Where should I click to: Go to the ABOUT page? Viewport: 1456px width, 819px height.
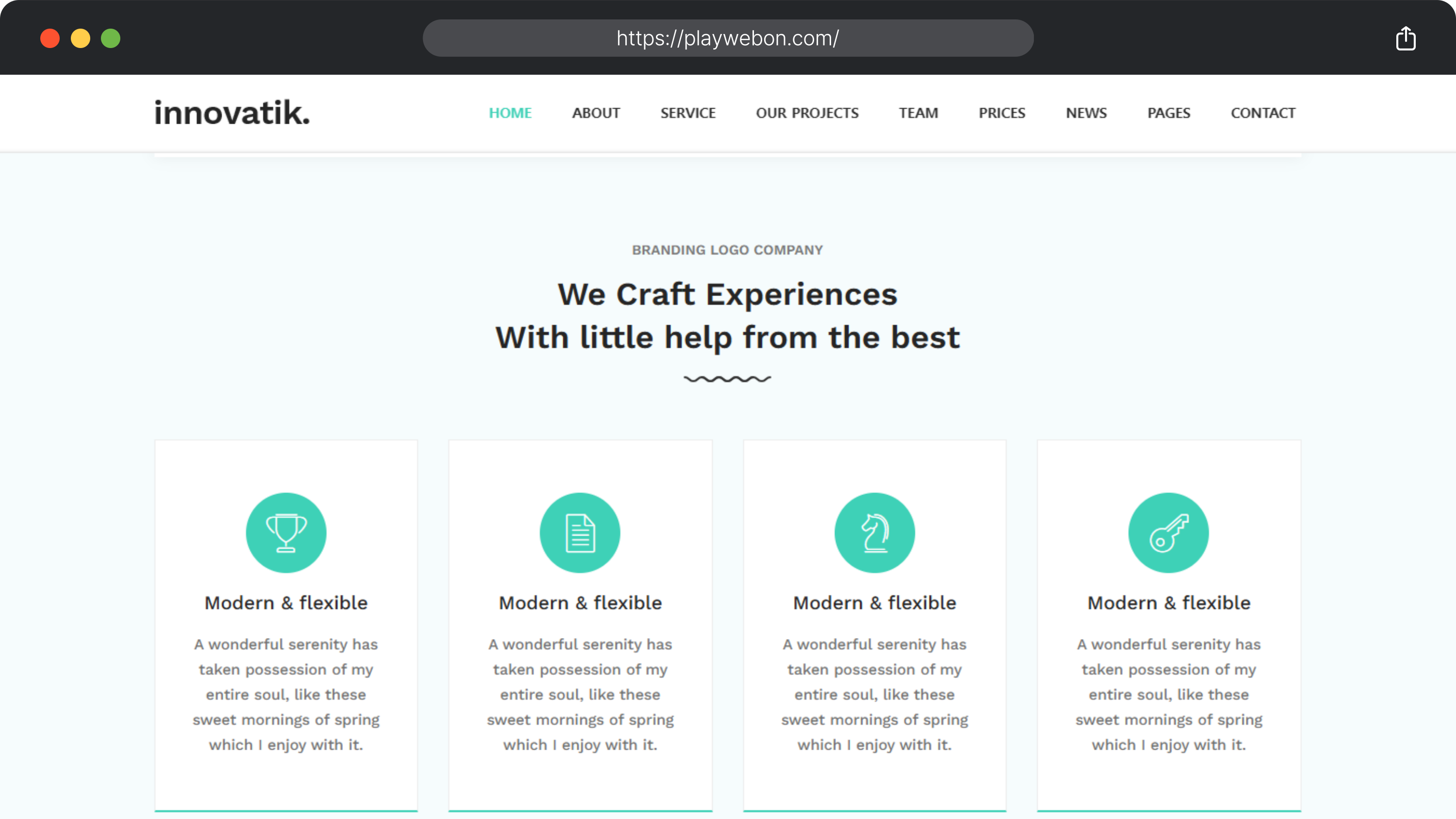(x=596, y=113)
